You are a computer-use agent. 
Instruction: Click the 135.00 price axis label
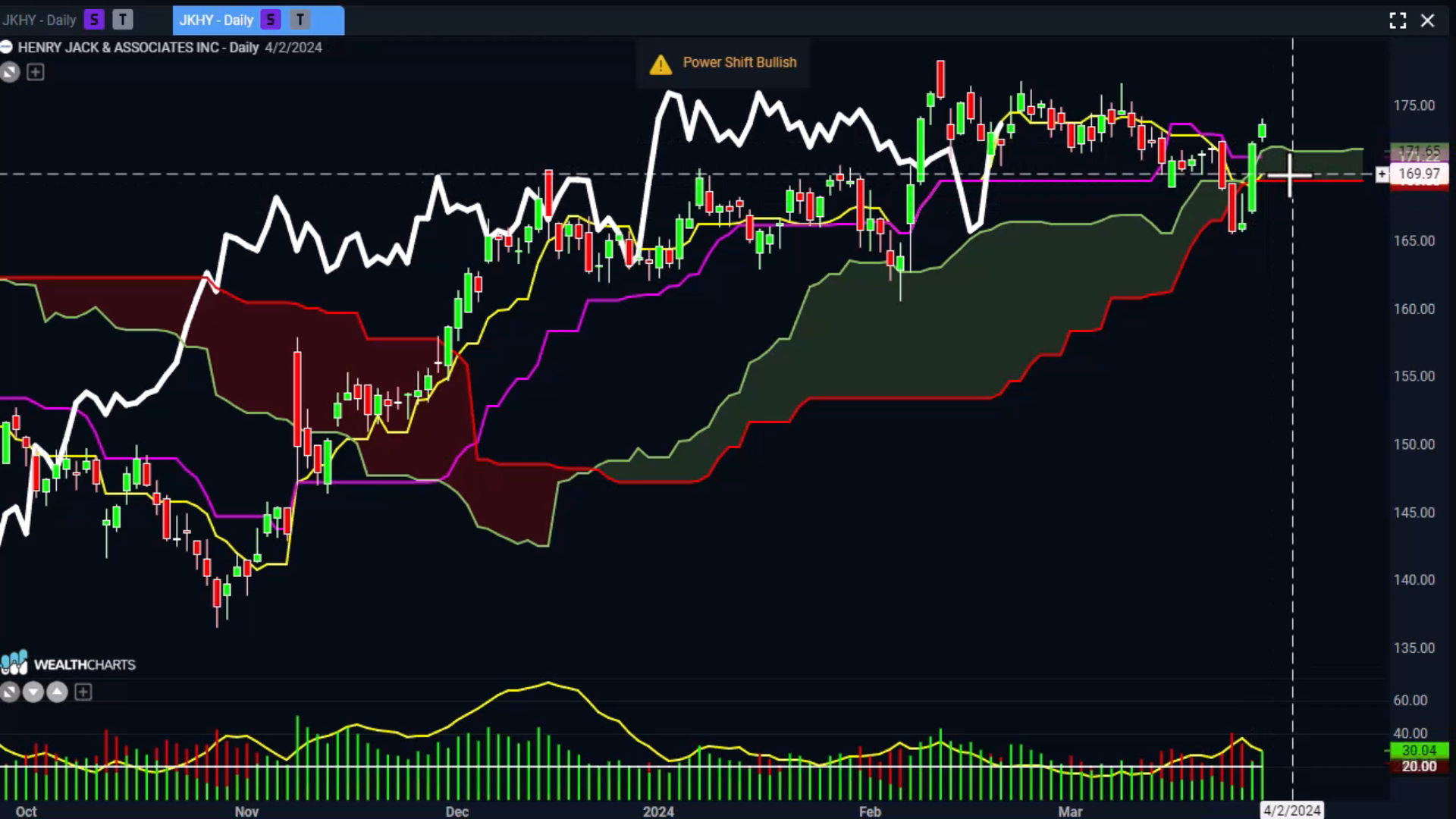tap(1414, 648)
